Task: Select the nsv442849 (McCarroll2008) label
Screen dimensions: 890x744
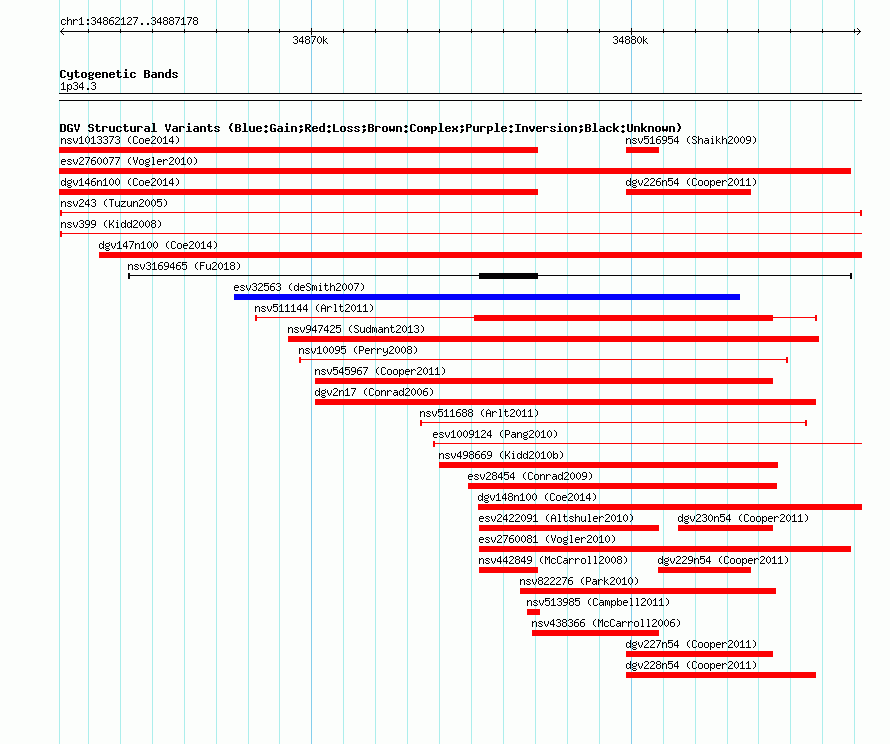Action: pyautogui.click(x=553, y=560)
